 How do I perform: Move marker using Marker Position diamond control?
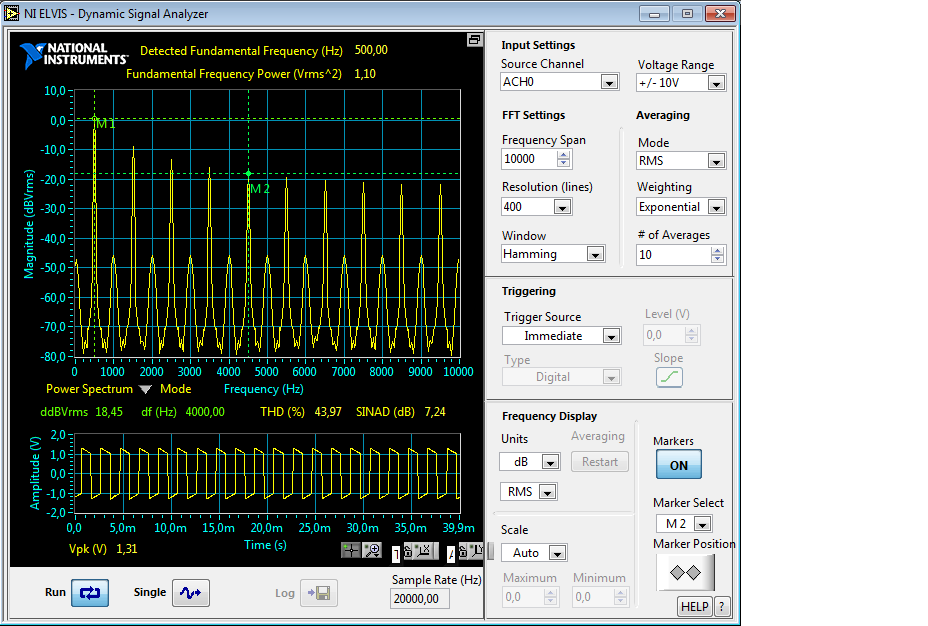point(685,572)
